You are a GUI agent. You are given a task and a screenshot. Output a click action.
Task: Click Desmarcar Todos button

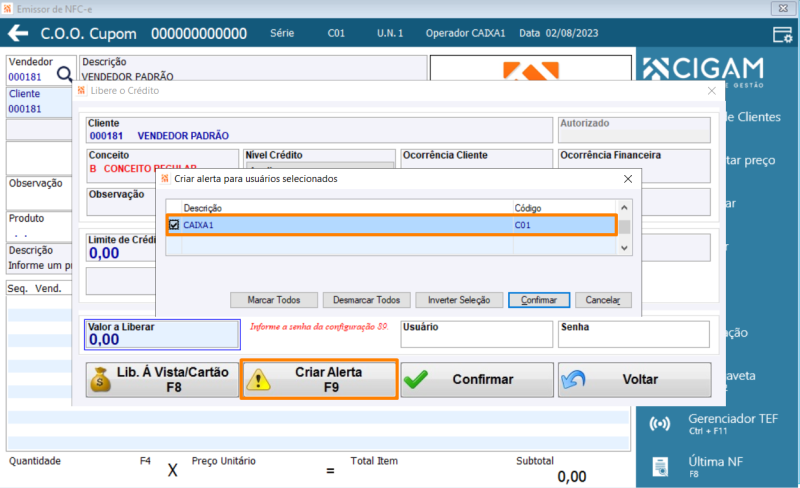coord(366,300)
